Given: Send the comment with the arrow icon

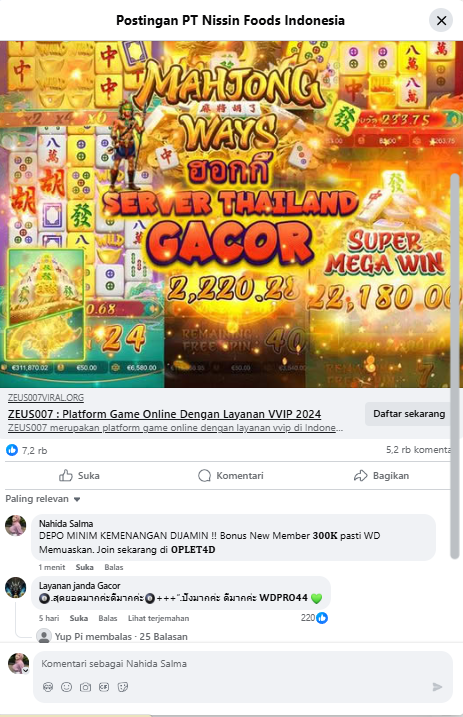Looking at the screenshot, I should click(437, 687).
